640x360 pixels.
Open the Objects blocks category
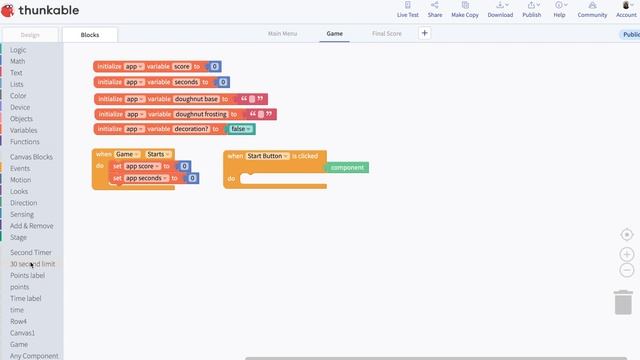[21, 119]
